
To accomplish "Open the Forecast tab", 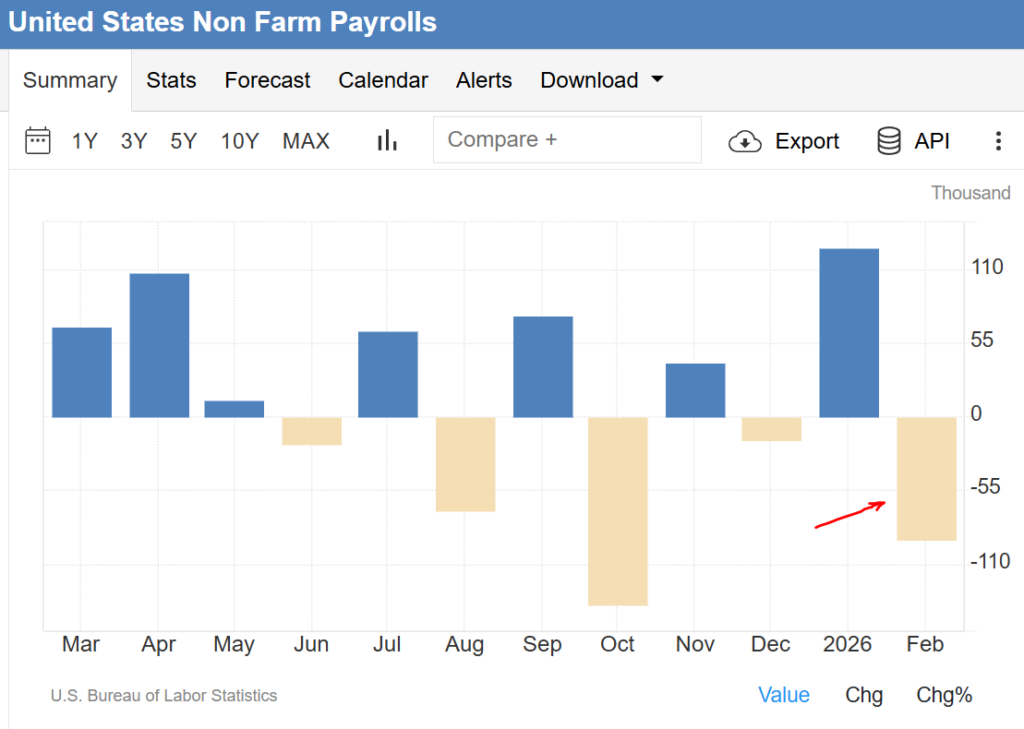I will pyautogui.click(x=267, y=81).
